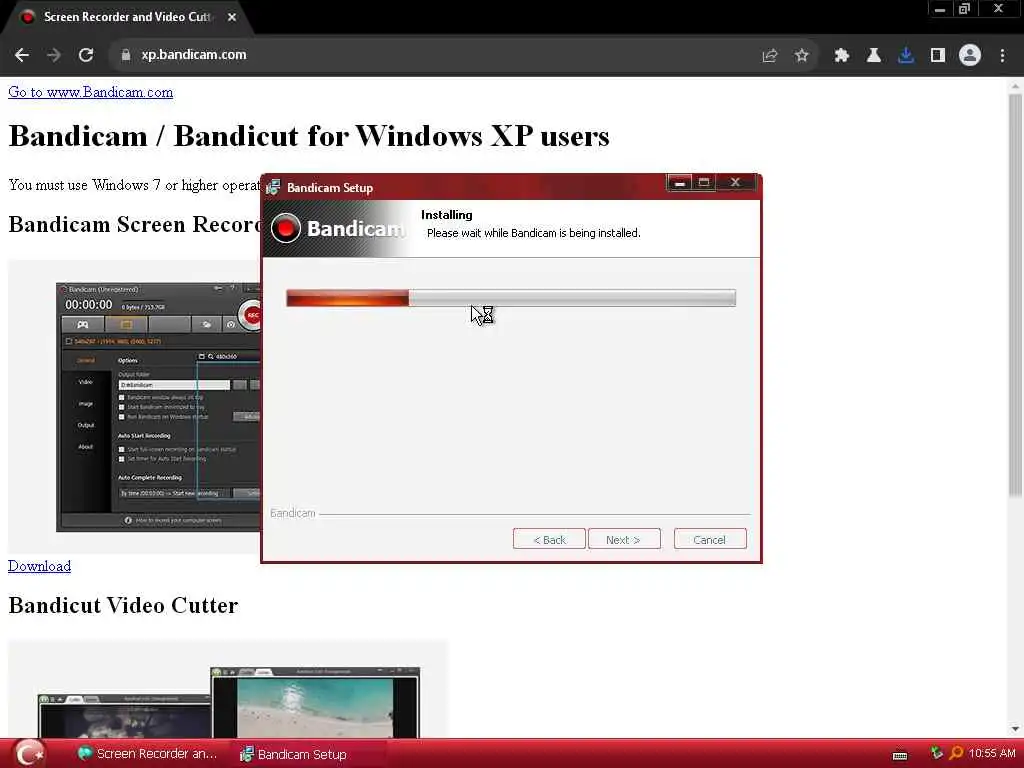Close the Bandicam Setup dialog
The width and height of the screenshot is (1024, 768).
tap(735, 183)
